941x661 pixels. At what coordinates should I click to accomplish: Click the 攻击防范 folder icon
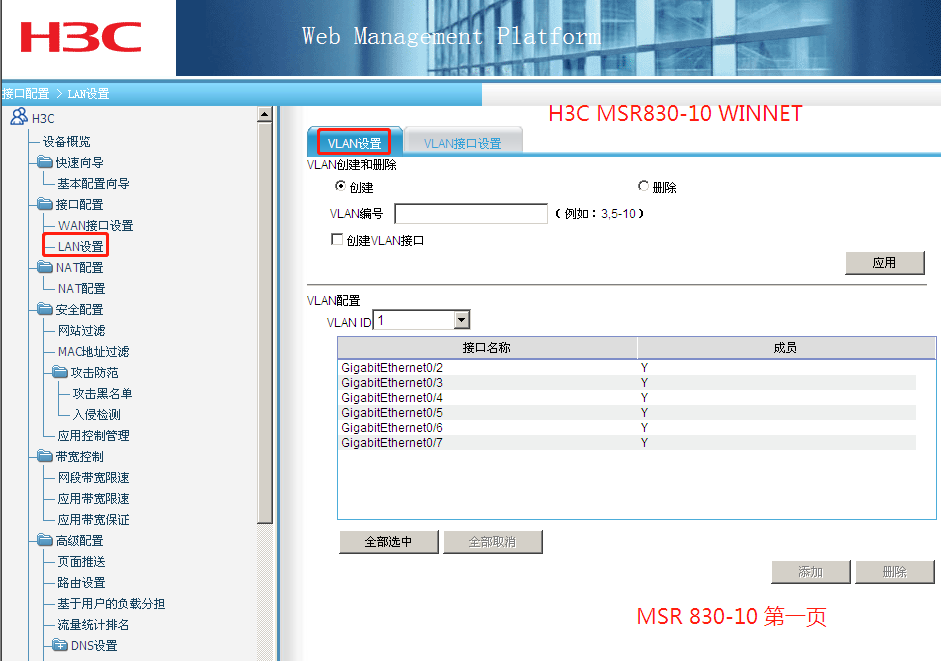pyautogui.click(x=59, y=372)
